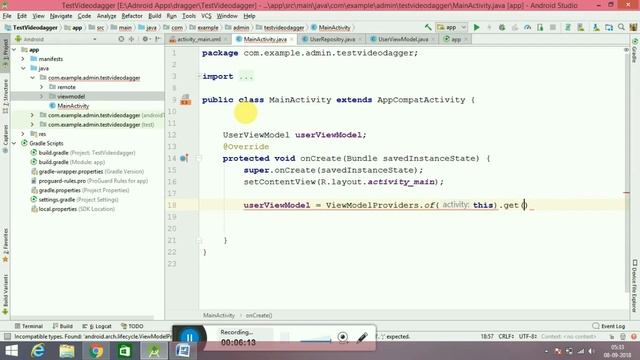This screenshot has width=640, height=360.
Task: Open the VCS menu
Action: coord(206,16)
